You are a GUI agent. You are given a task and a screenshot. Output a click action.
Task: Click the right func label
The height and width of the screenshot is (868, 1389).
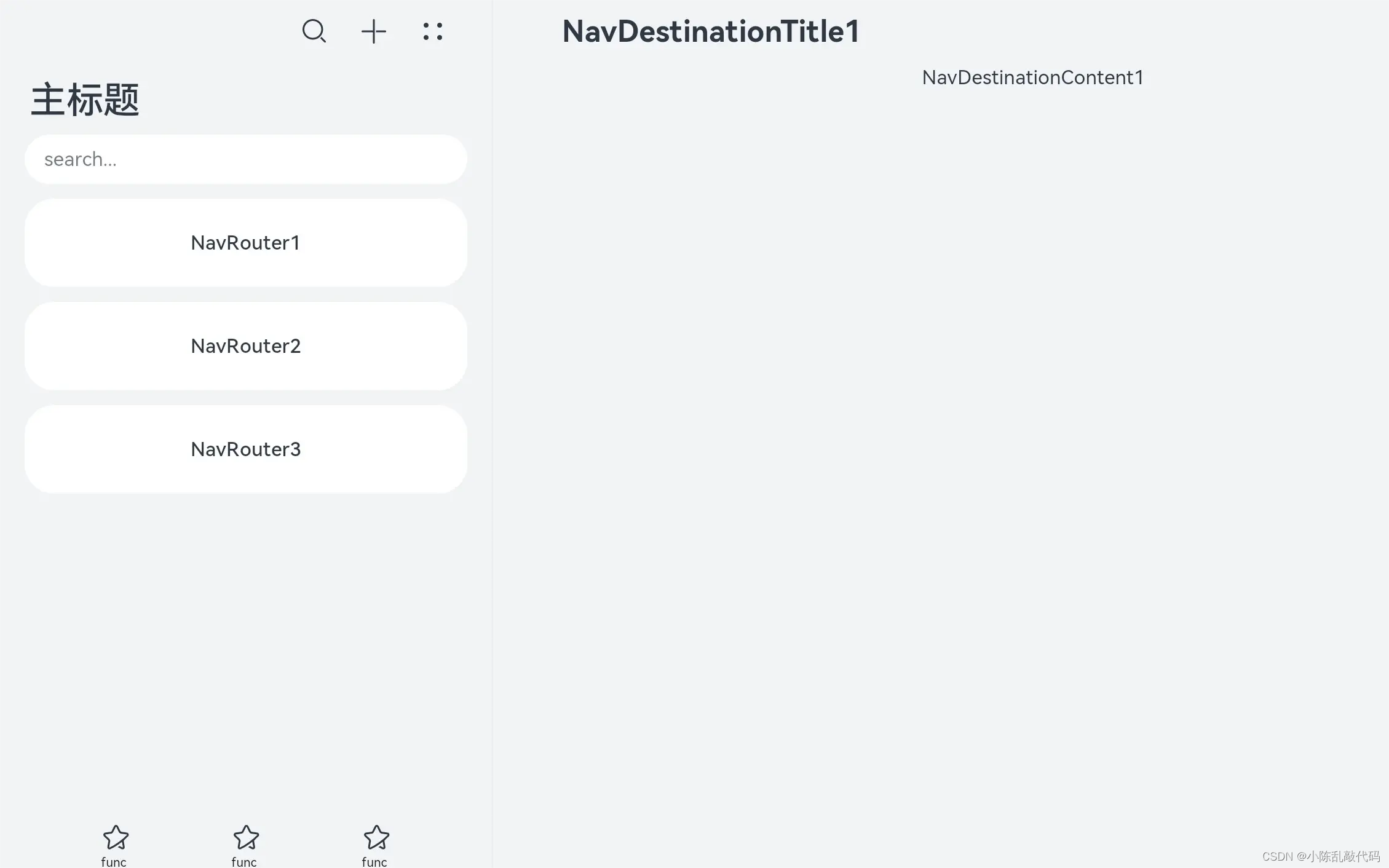click(x=374, y=862)
